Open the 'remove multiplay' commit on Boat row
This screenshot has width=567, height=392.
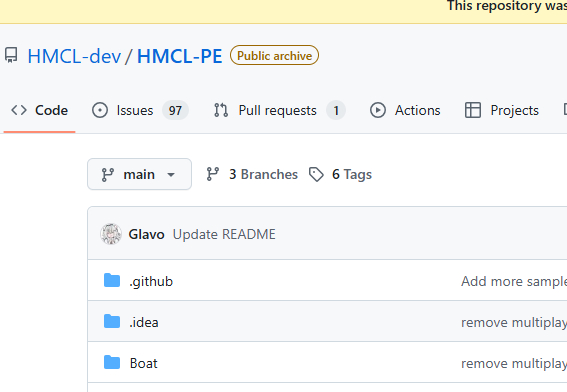pyautogui.click(x=514, y=363)
